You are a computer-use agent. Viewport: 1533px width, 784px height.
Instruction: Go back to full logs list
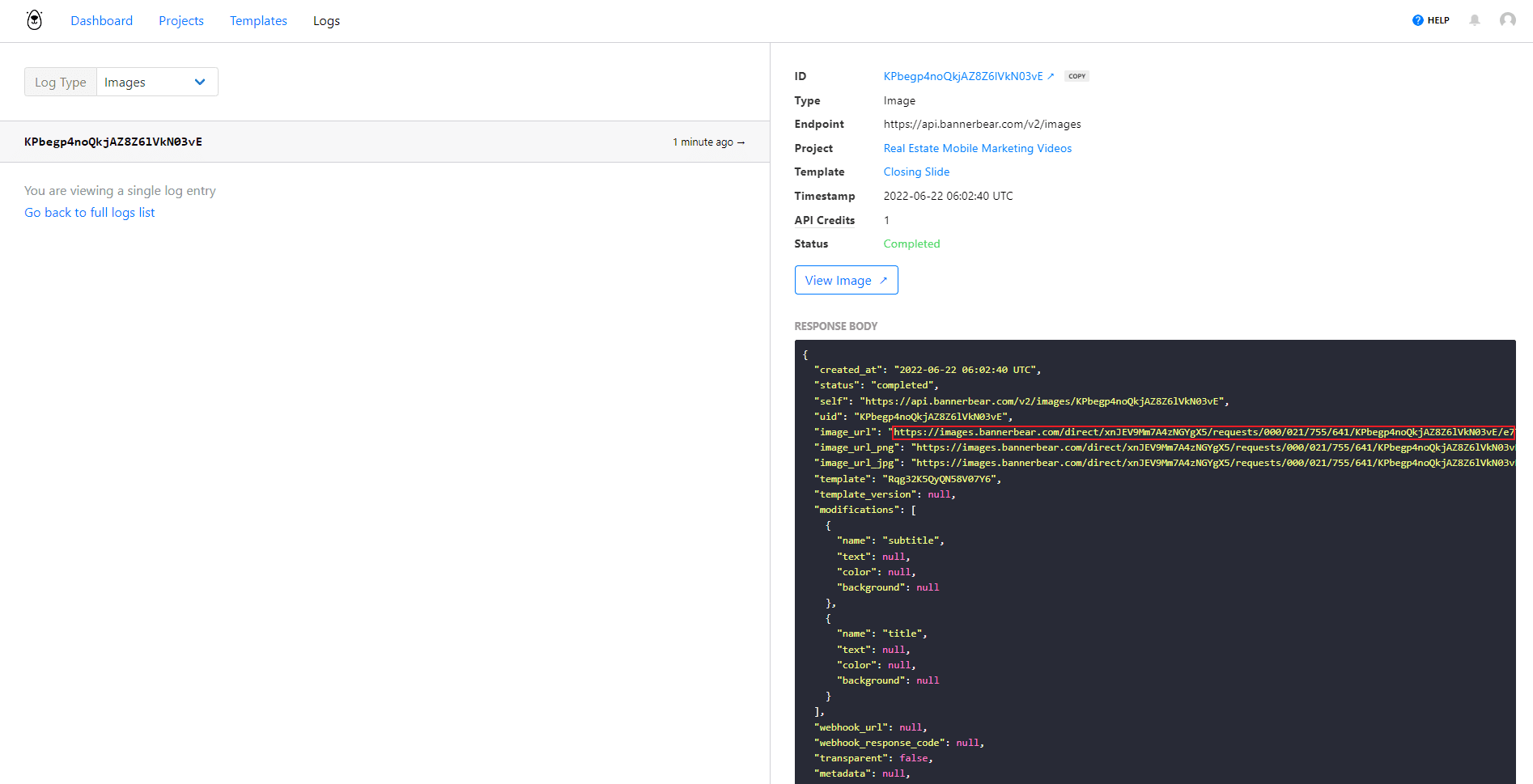pyautogui.click(x=89, y=212)
